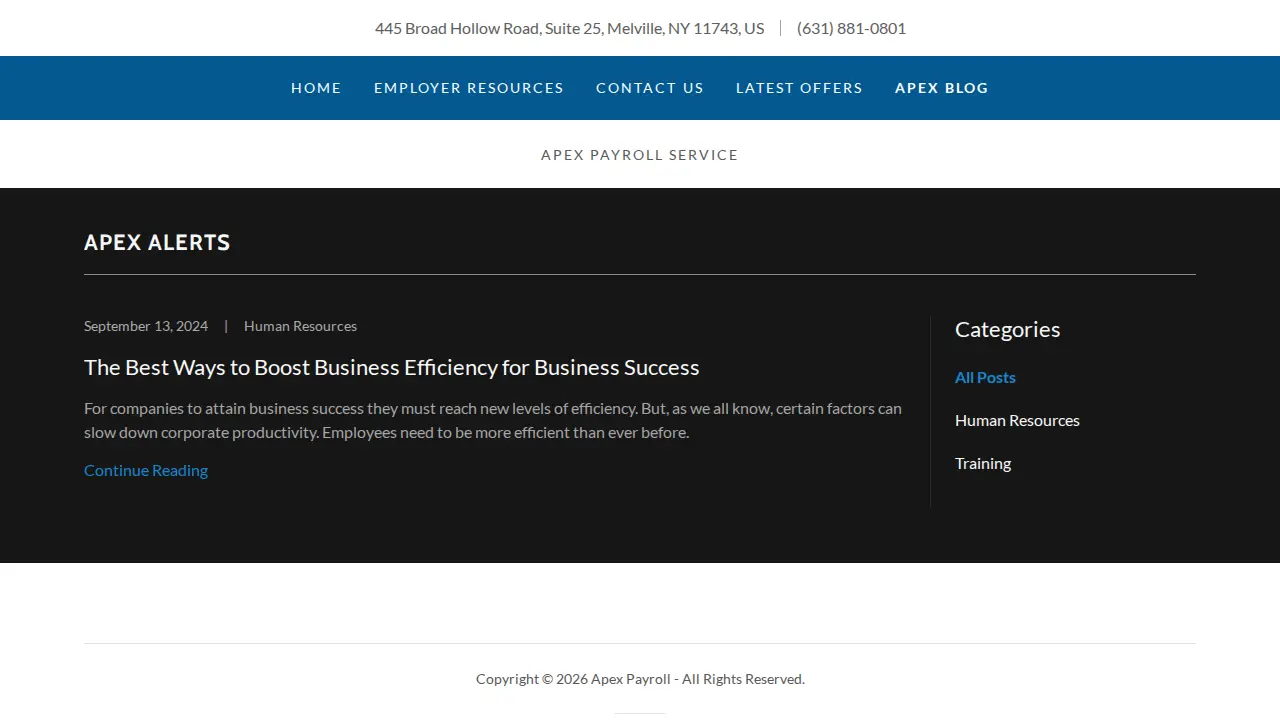This screenshot has width=1280, height=720.
Task: Follow the Continue Reading link
Action: 146,470
